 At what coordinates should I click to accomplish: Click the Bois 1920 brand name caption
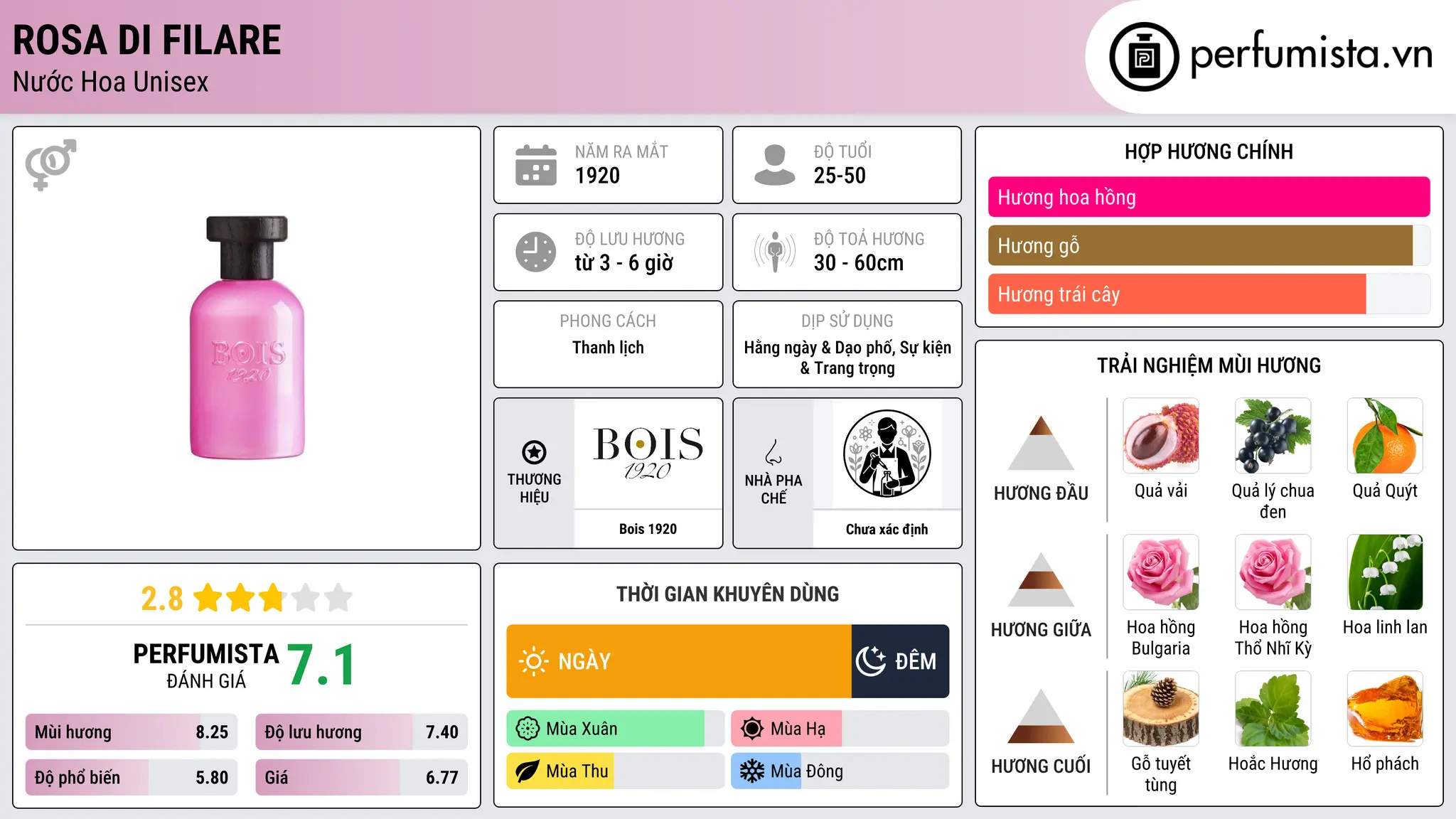[x=648, y=529]
